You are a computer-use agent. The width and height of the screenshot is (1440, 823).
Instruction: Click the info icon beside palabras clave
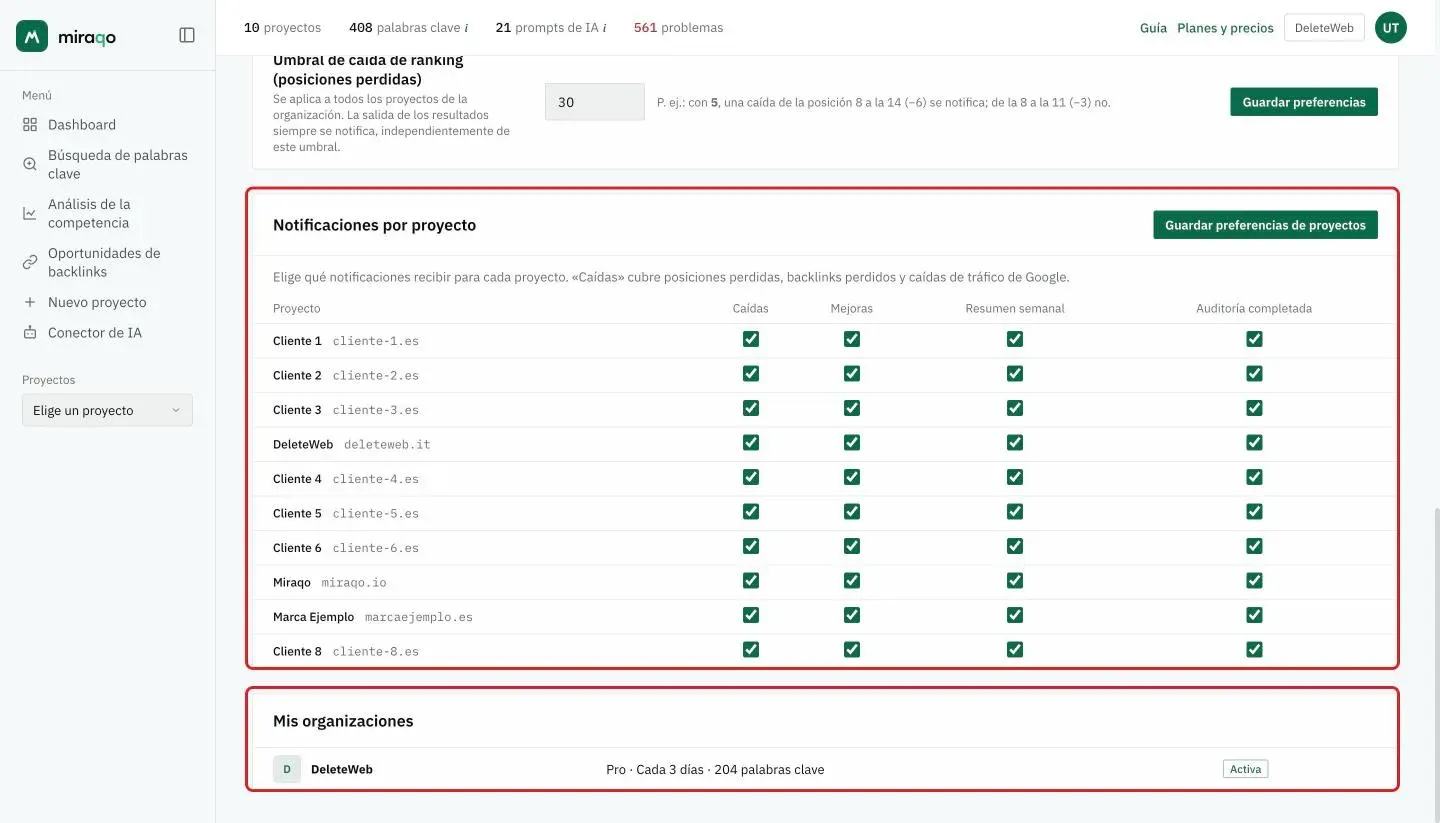click(x=466, y=28)
